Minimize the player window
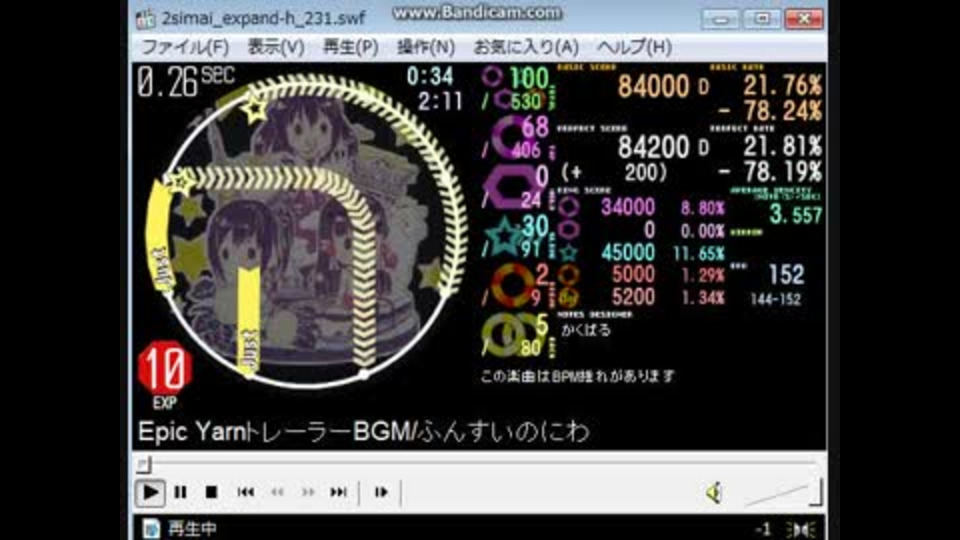 click(x=720, y=19)
